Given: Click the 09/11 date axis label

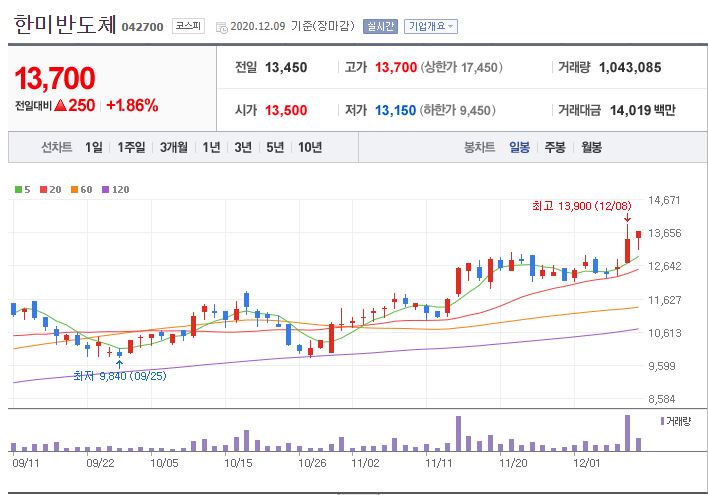Looking at the screenshot, I should tap(26, 463).
